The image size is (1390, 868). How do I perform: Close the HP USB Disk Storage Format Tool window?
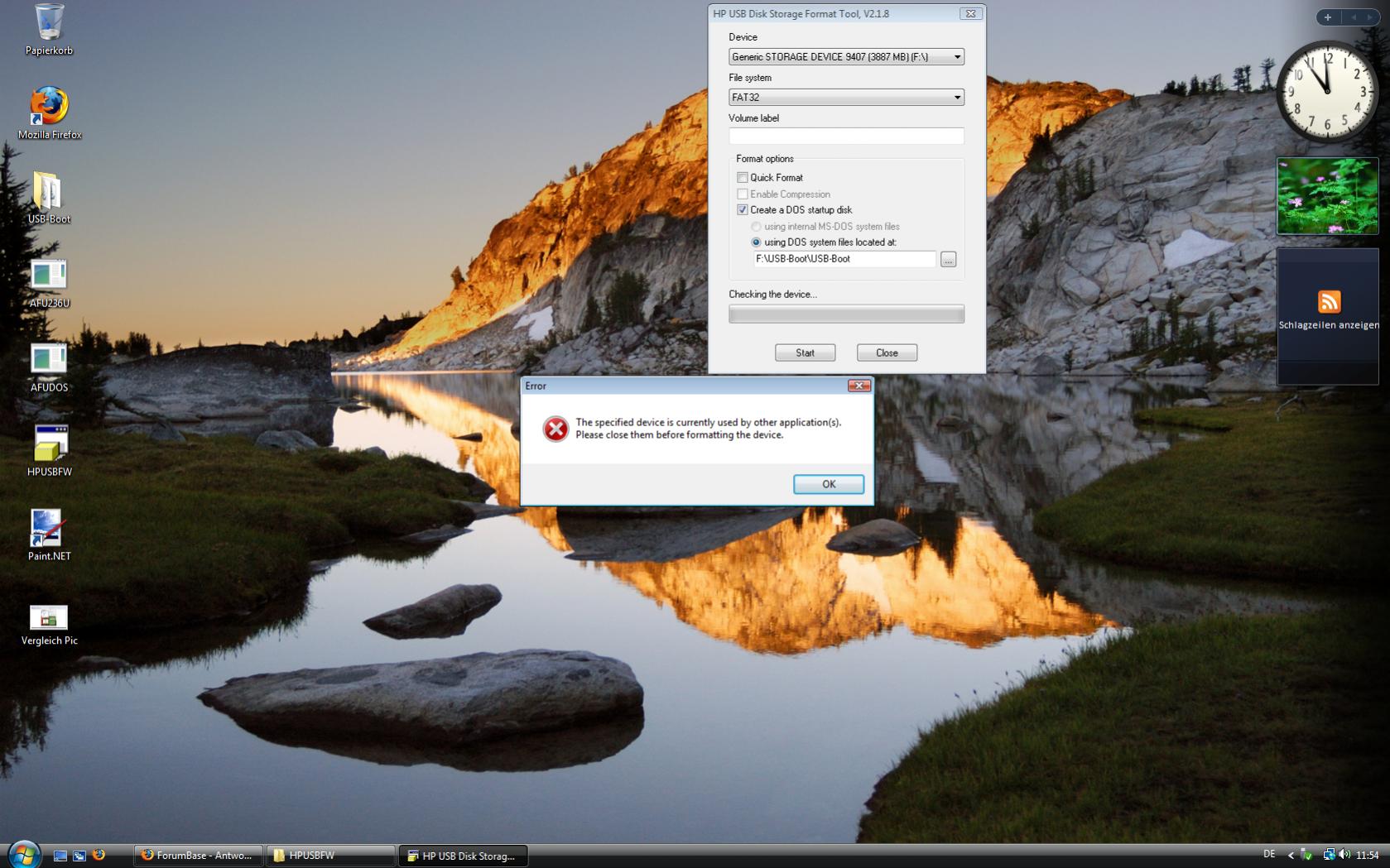pyautogui.click(x=971, y=14)
